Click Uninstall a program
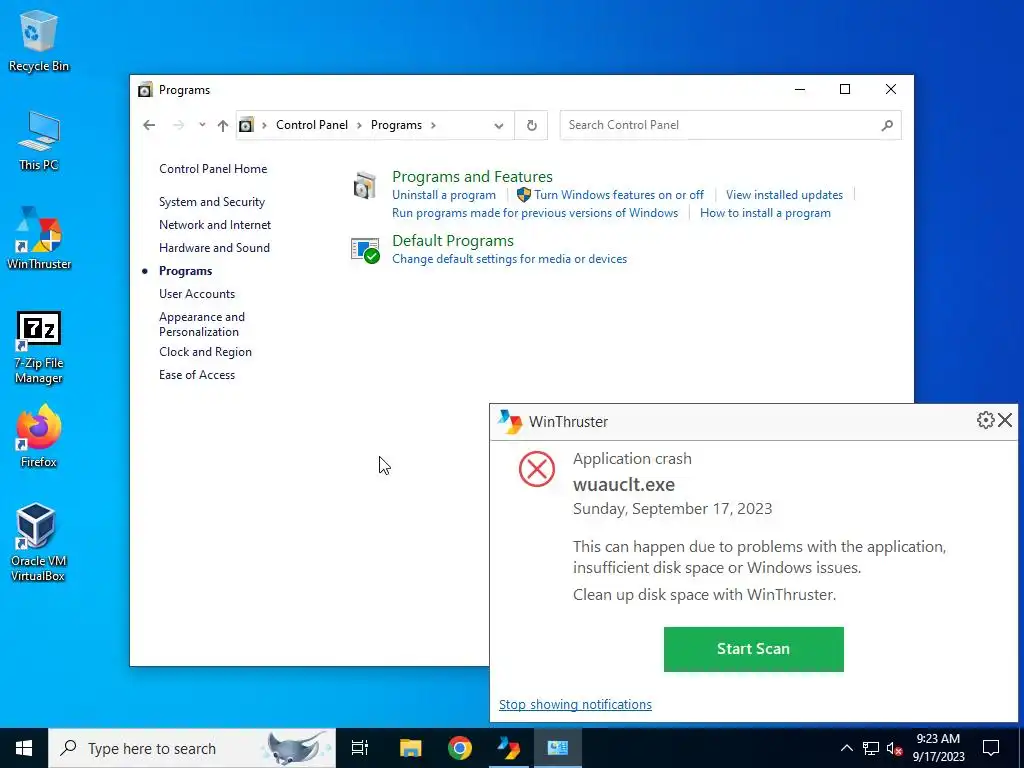Screen dimensions: 1024x768 pyautogui.click(x=443, y=195)
